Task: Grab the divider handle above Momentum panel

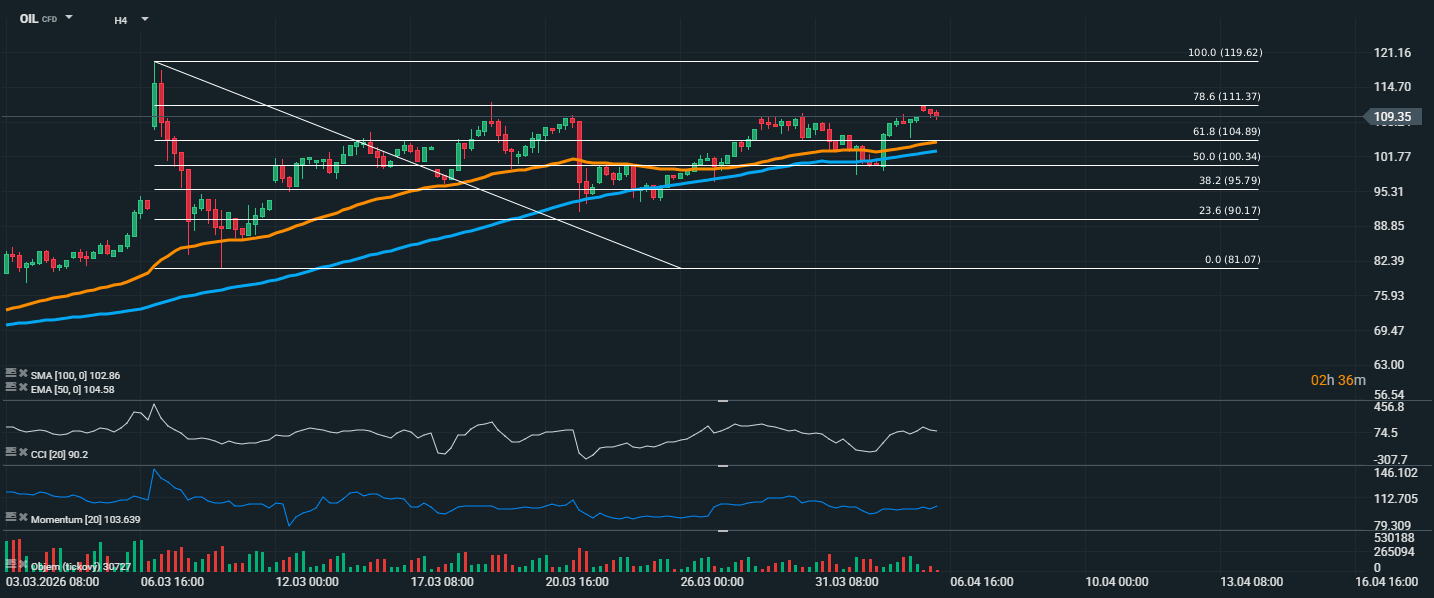Action: (x=723, y=466)
